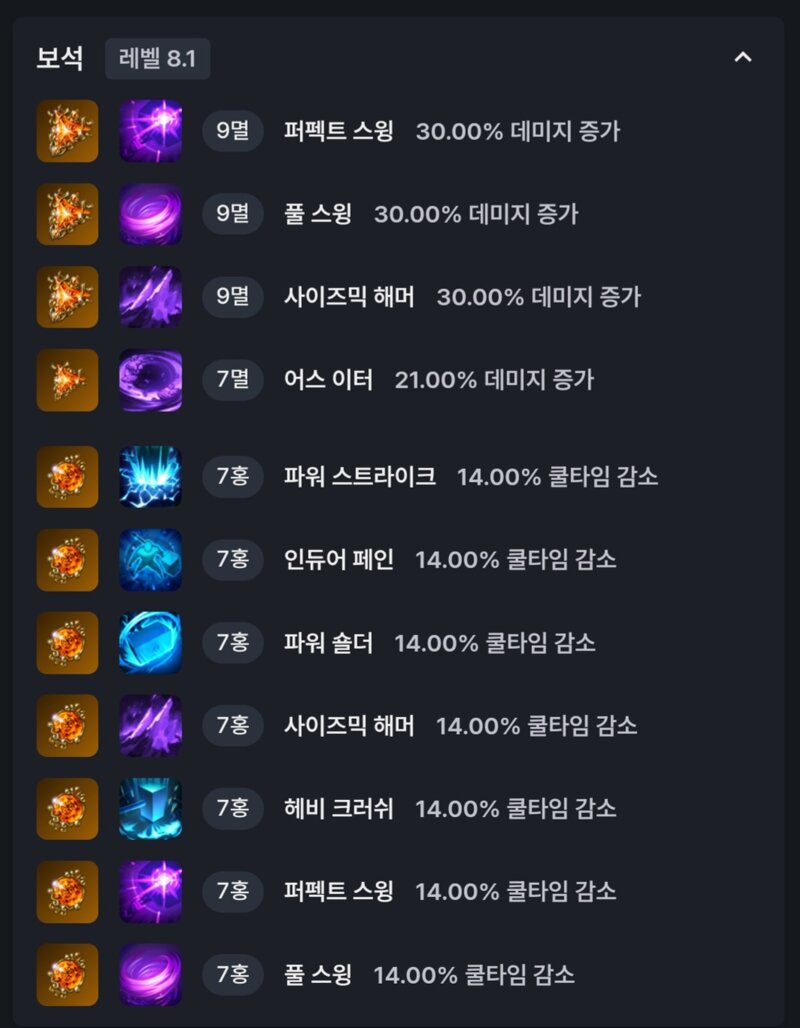Click the 7멸 badge for 어스 이터
The image size is (800, 1028).
click(233, 380)
